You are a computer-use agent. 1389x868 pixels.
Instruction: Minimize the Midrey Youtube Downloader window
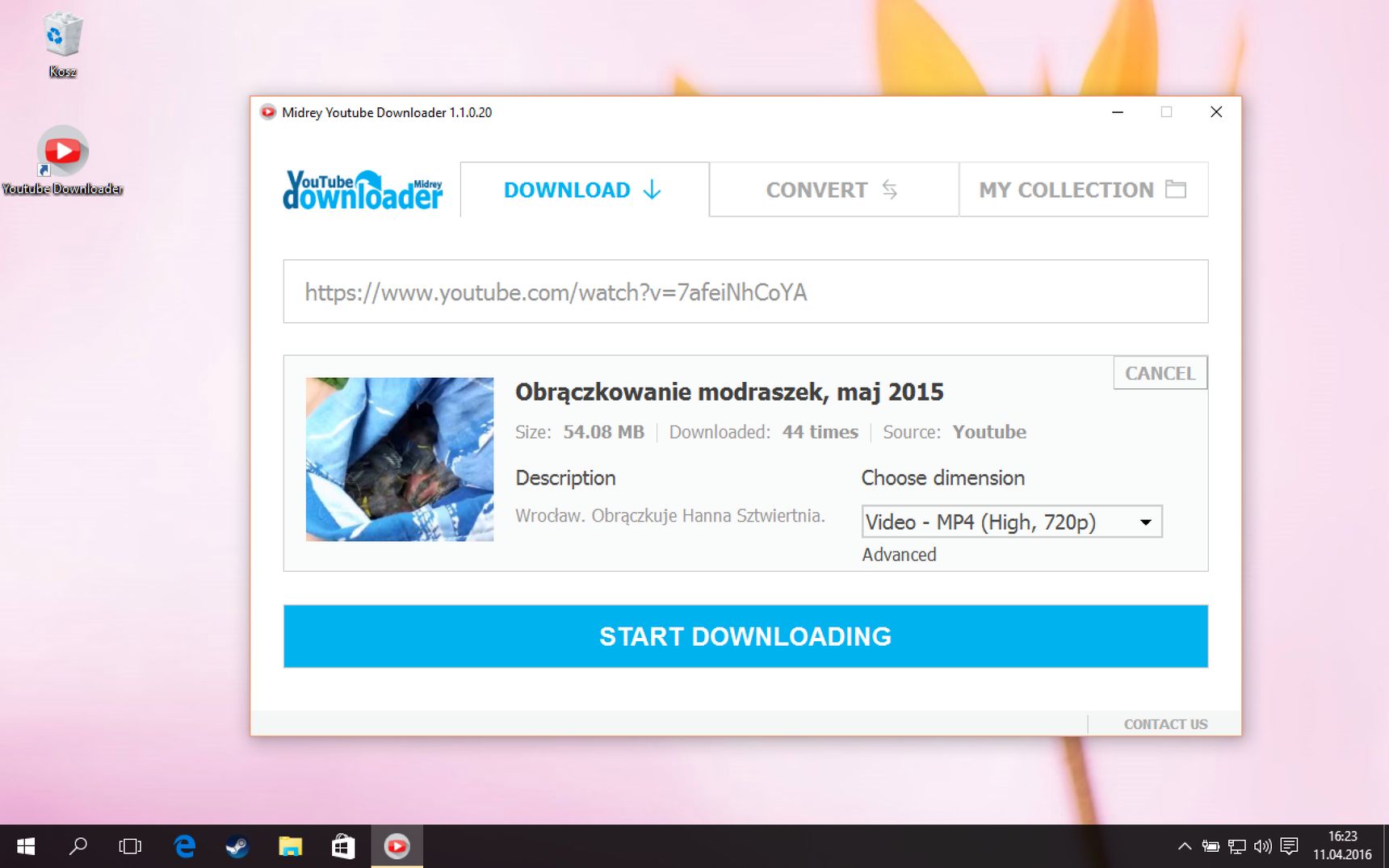1118,112
